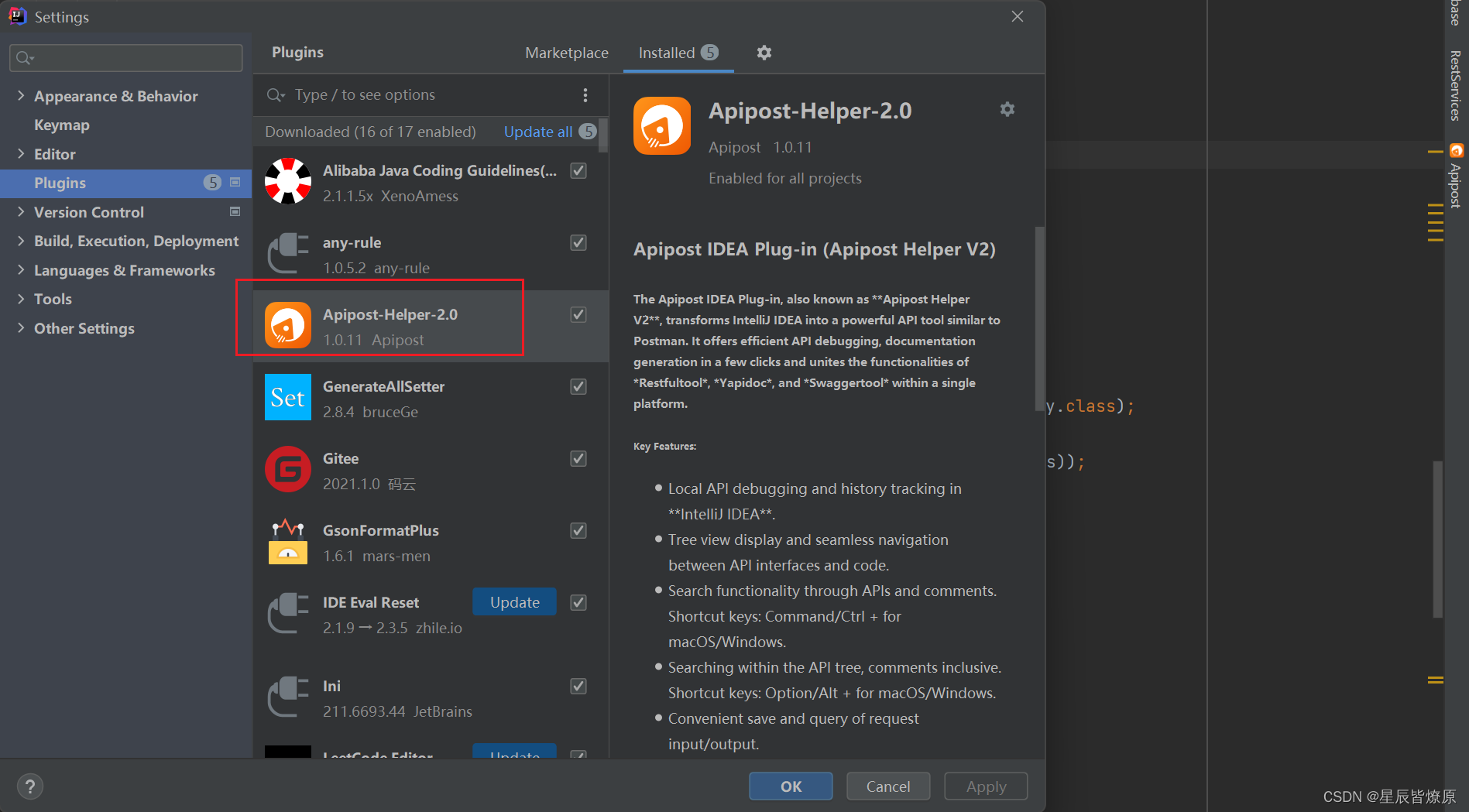
Task: Click the Alibaba Java Coding Guidelines plugin icon
Action: 288,181
